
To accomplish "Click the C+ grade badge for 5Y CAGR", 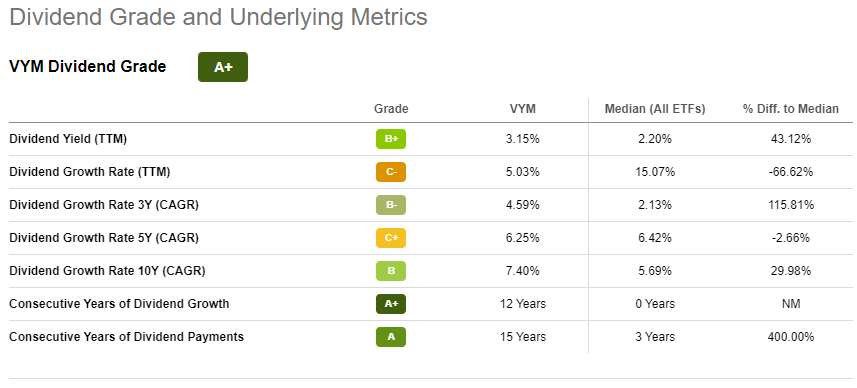I will click(x=391, y=238).
